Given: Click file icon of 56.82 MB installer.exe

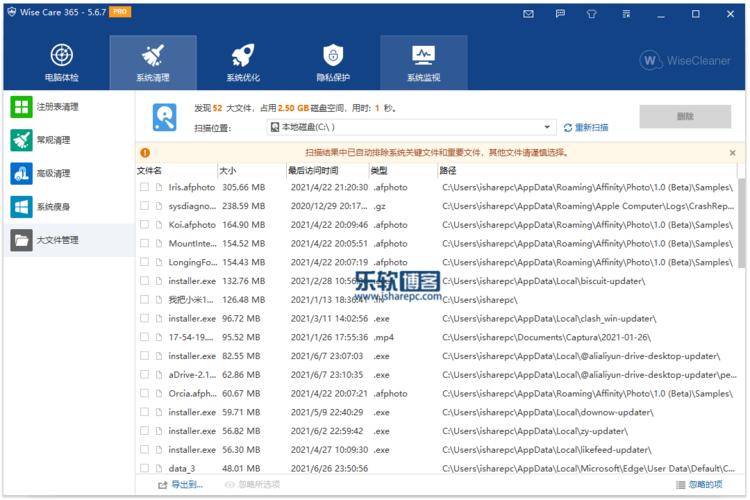Looking at the screenshot, I should tap(159, 431).
